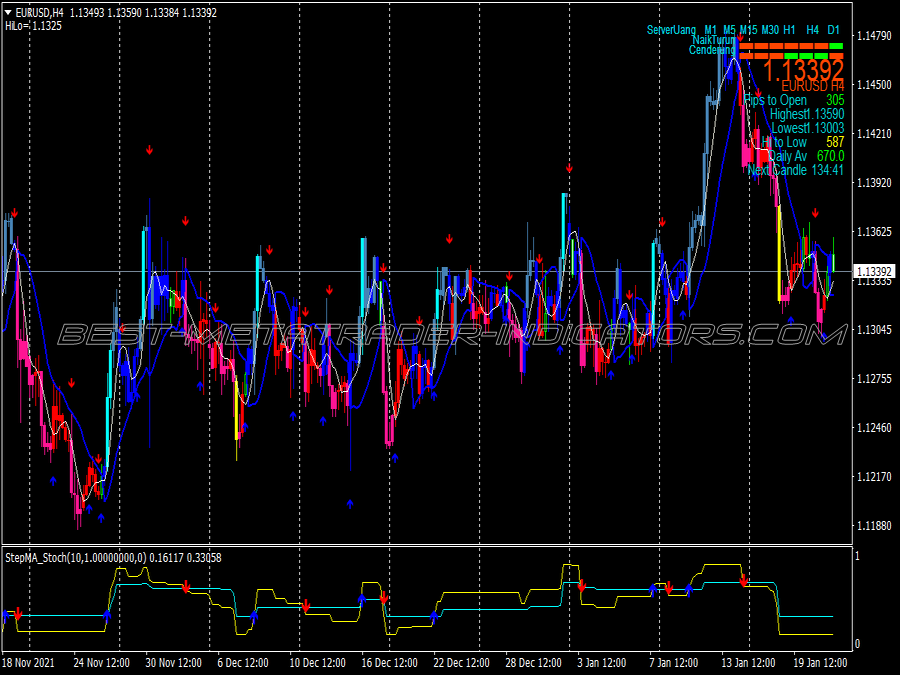Select the M15 timeframe label in dashboard
900x675 pixels.
748,30
